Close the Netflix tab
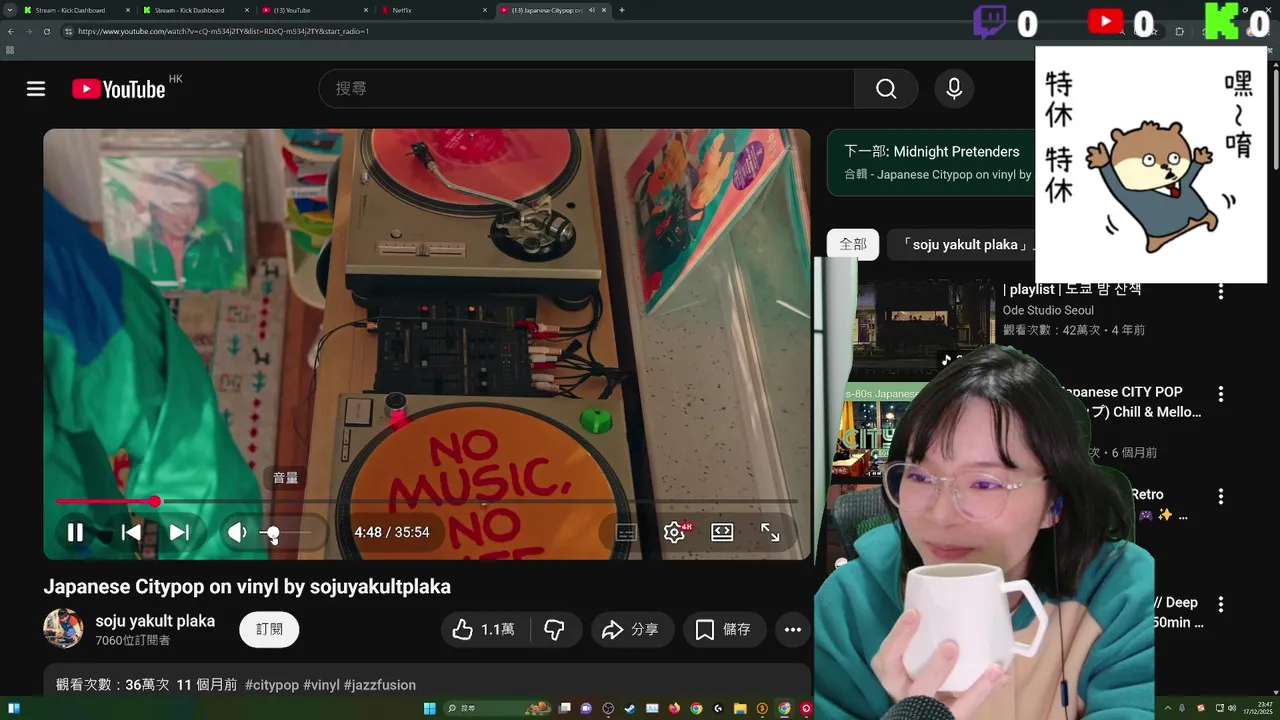1280x720 pixels. coord(485,10)
